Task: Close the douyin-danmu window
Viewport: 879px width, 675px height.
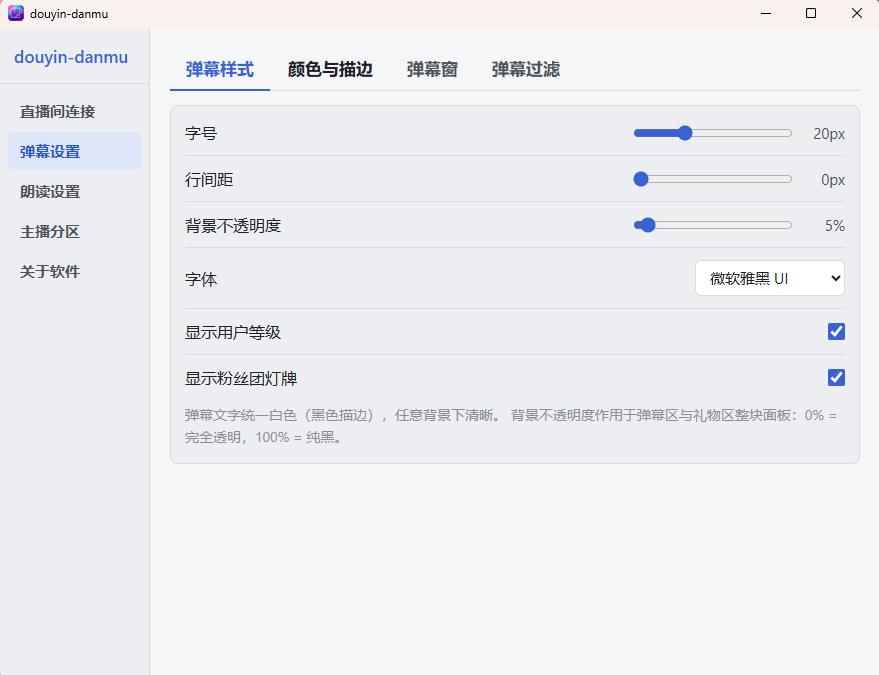Action: point(857,13)
